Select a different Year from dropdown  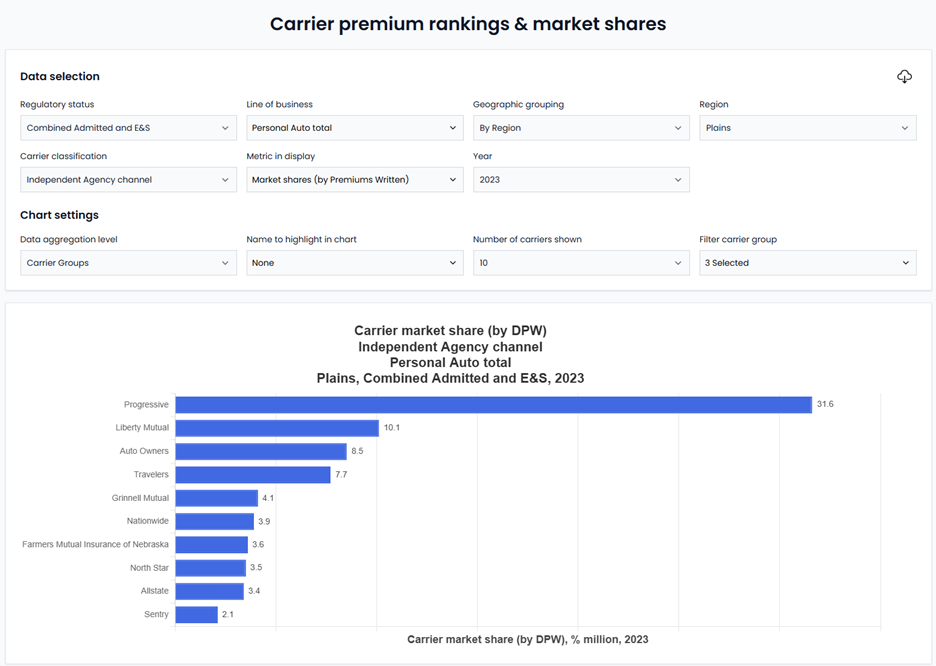[x=581, y=180]
